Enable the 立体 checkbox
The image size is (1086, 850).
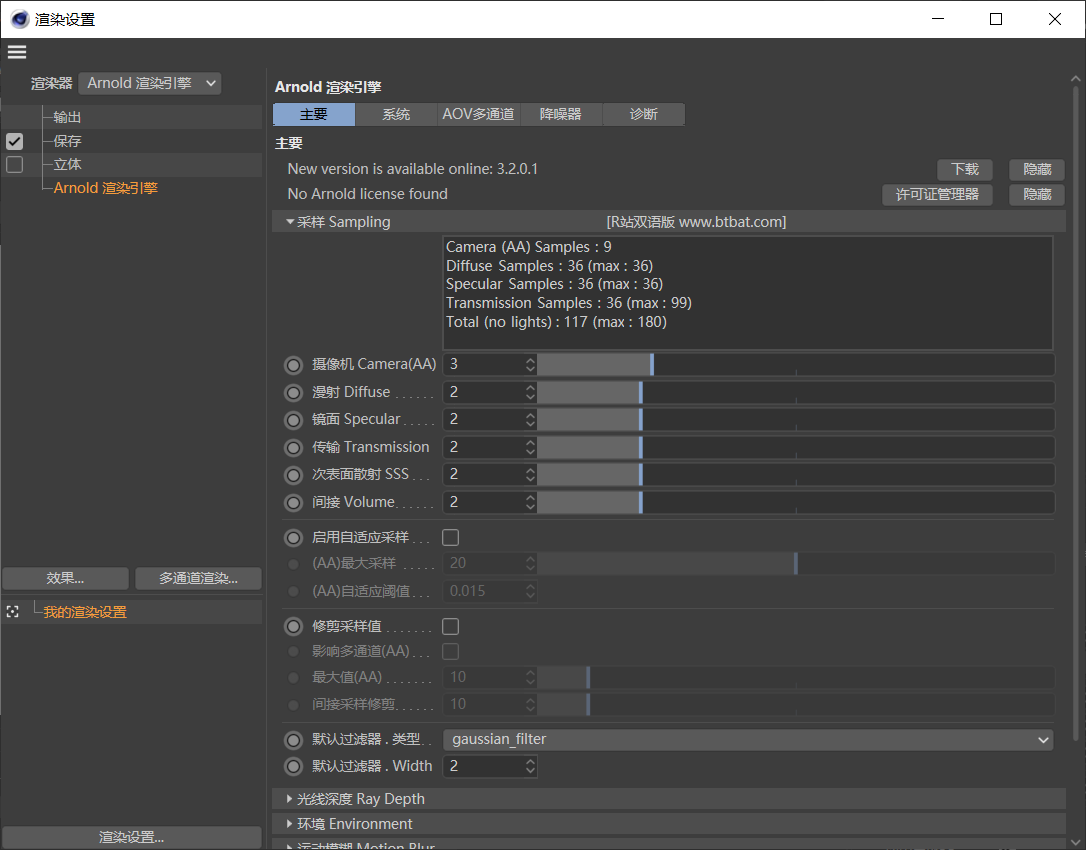14,164
